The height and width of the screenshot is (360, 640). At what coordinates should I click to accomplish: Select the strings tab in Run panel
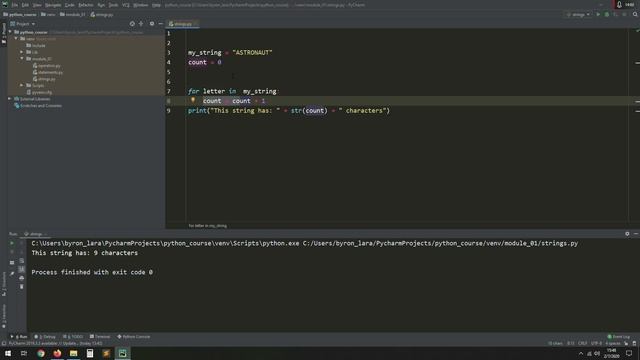[36, 234]
